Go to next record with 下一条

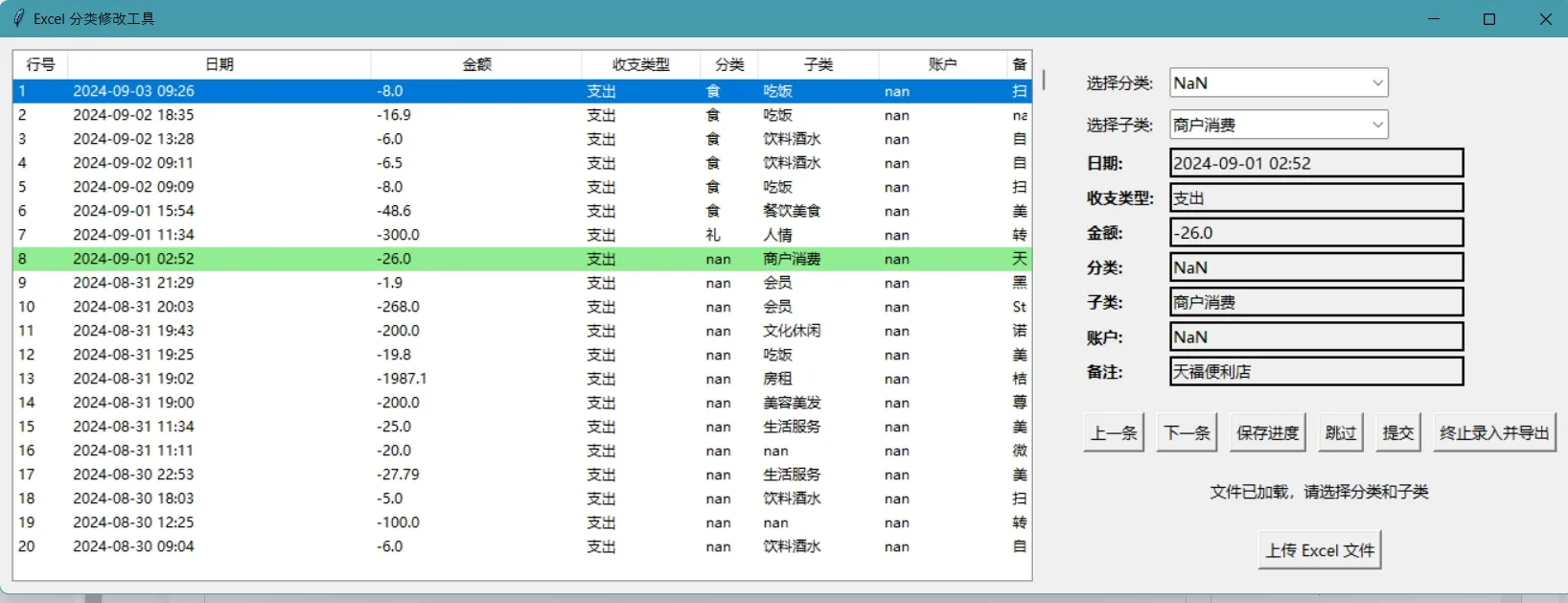tap(1186, 433)
